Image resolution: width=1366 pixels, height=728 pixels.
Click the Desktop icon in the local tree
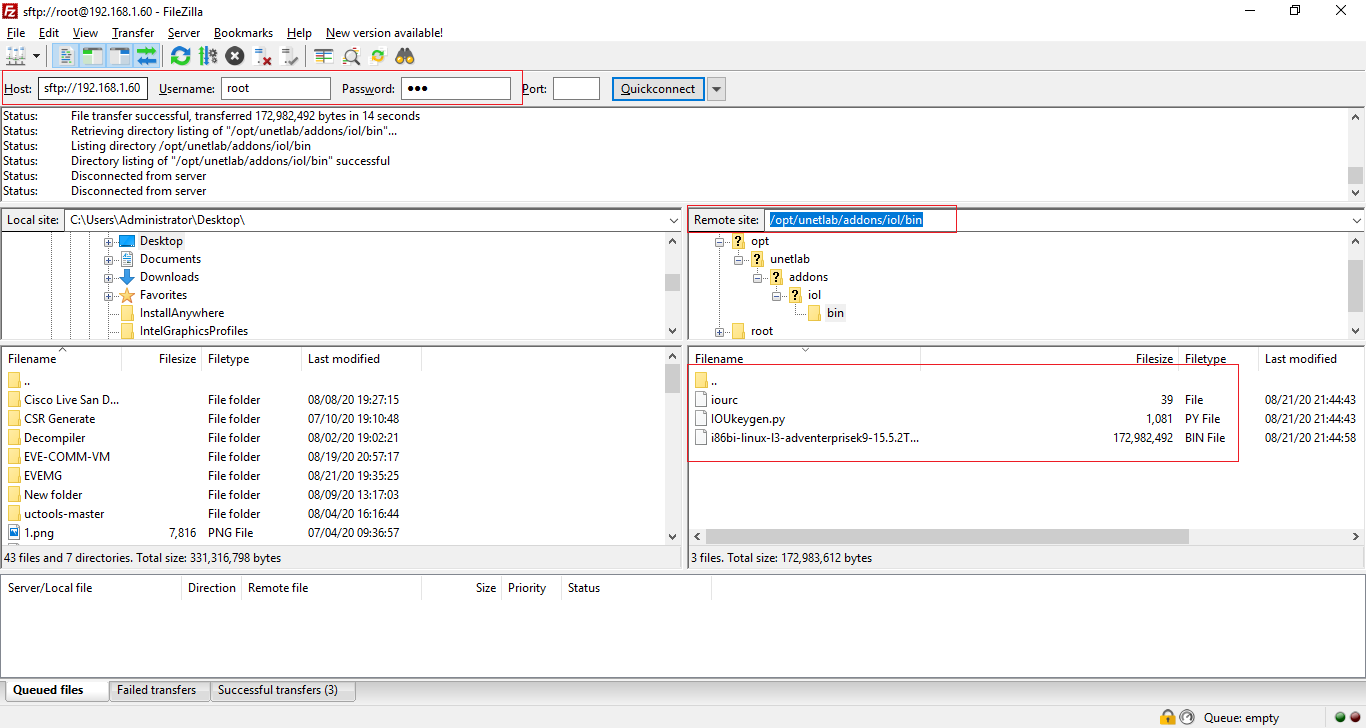point(127,241)
